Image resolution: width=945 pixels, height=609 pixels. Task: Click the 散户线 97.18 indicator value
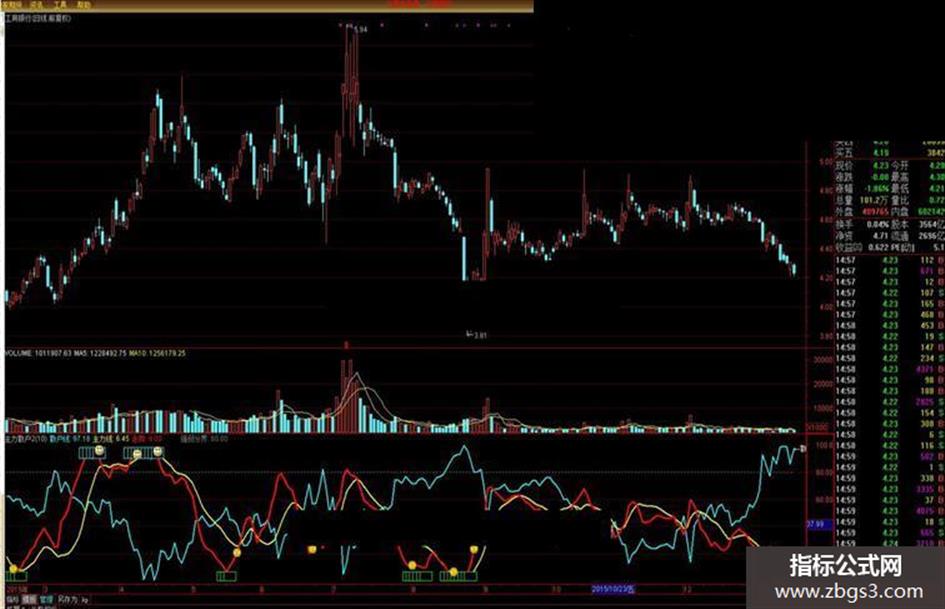pyautogui.click(x=70, y=439)
